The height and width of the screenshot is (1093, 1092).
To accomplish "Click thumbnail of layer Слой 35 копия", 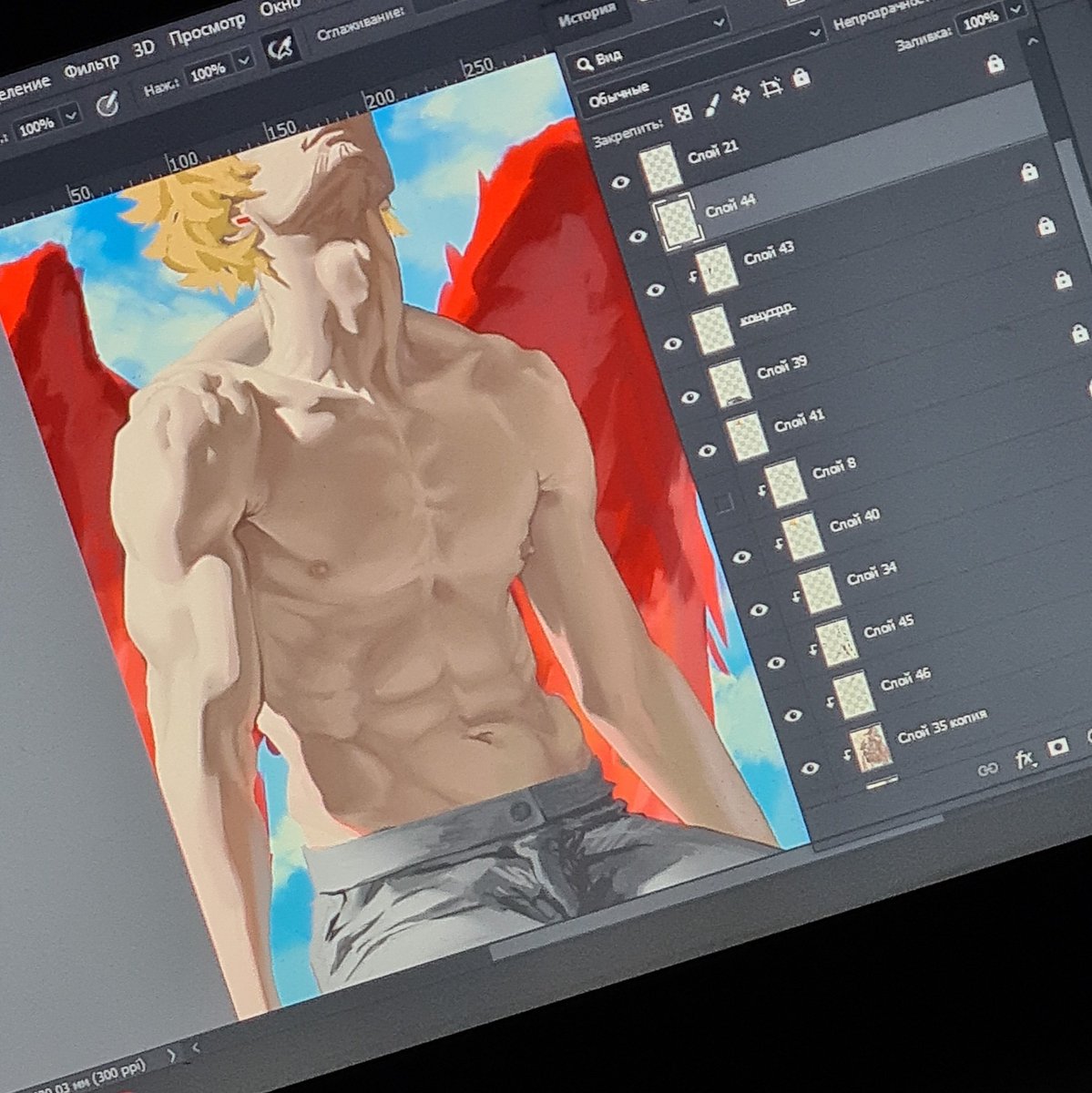I will coord(871,746).
